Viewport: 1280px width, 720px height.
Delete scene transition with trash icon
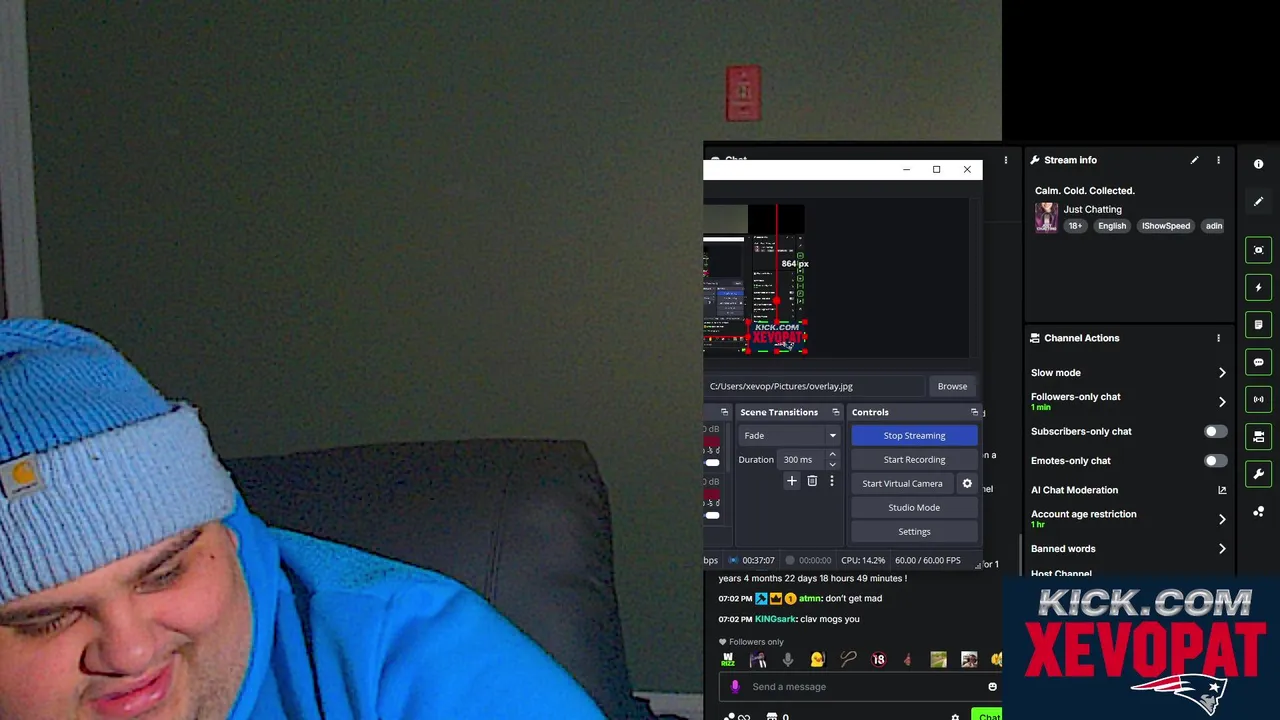tap(812, 481)
